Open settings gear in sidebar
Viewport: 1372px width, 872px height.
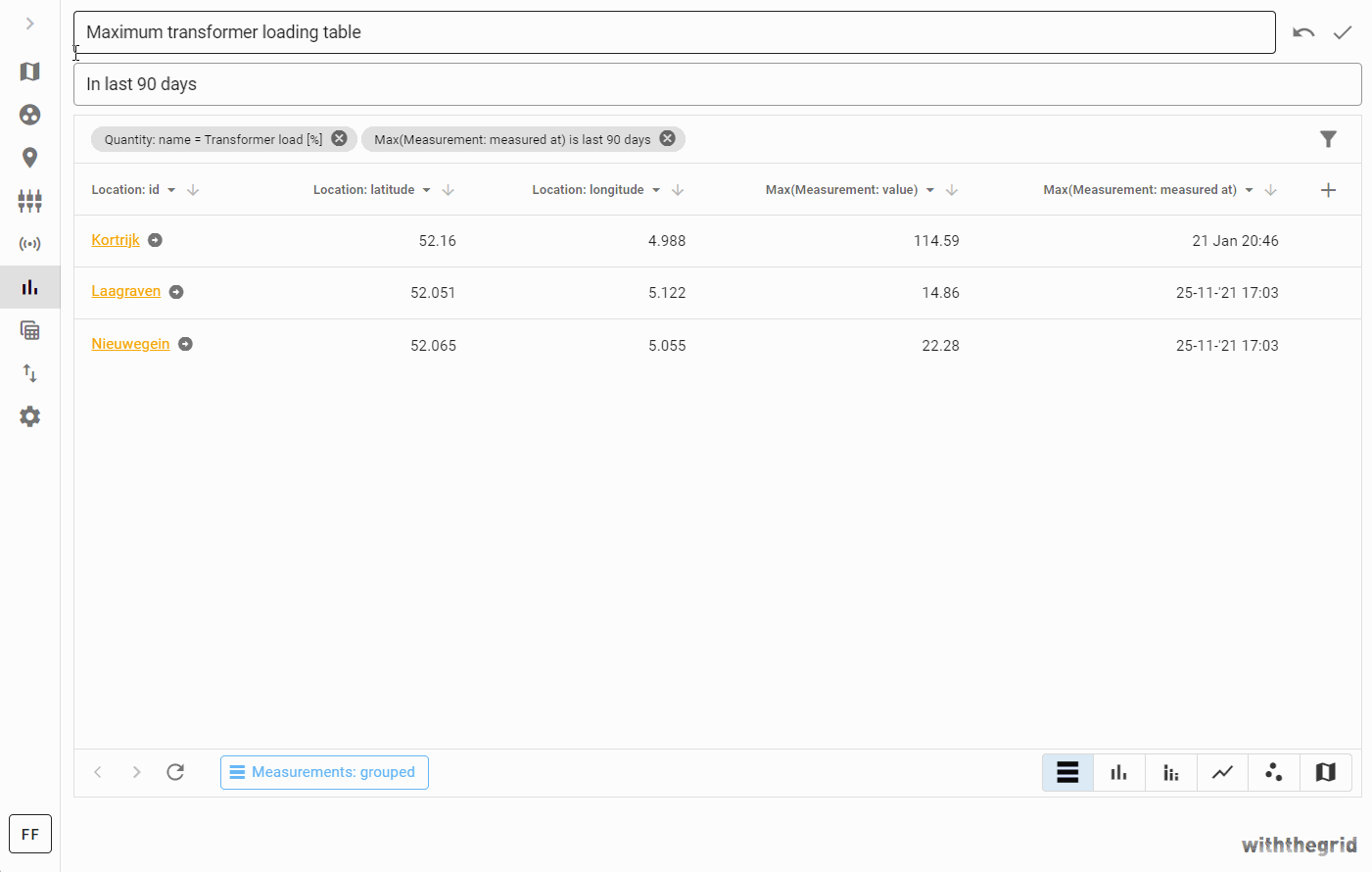pos(30,416)
